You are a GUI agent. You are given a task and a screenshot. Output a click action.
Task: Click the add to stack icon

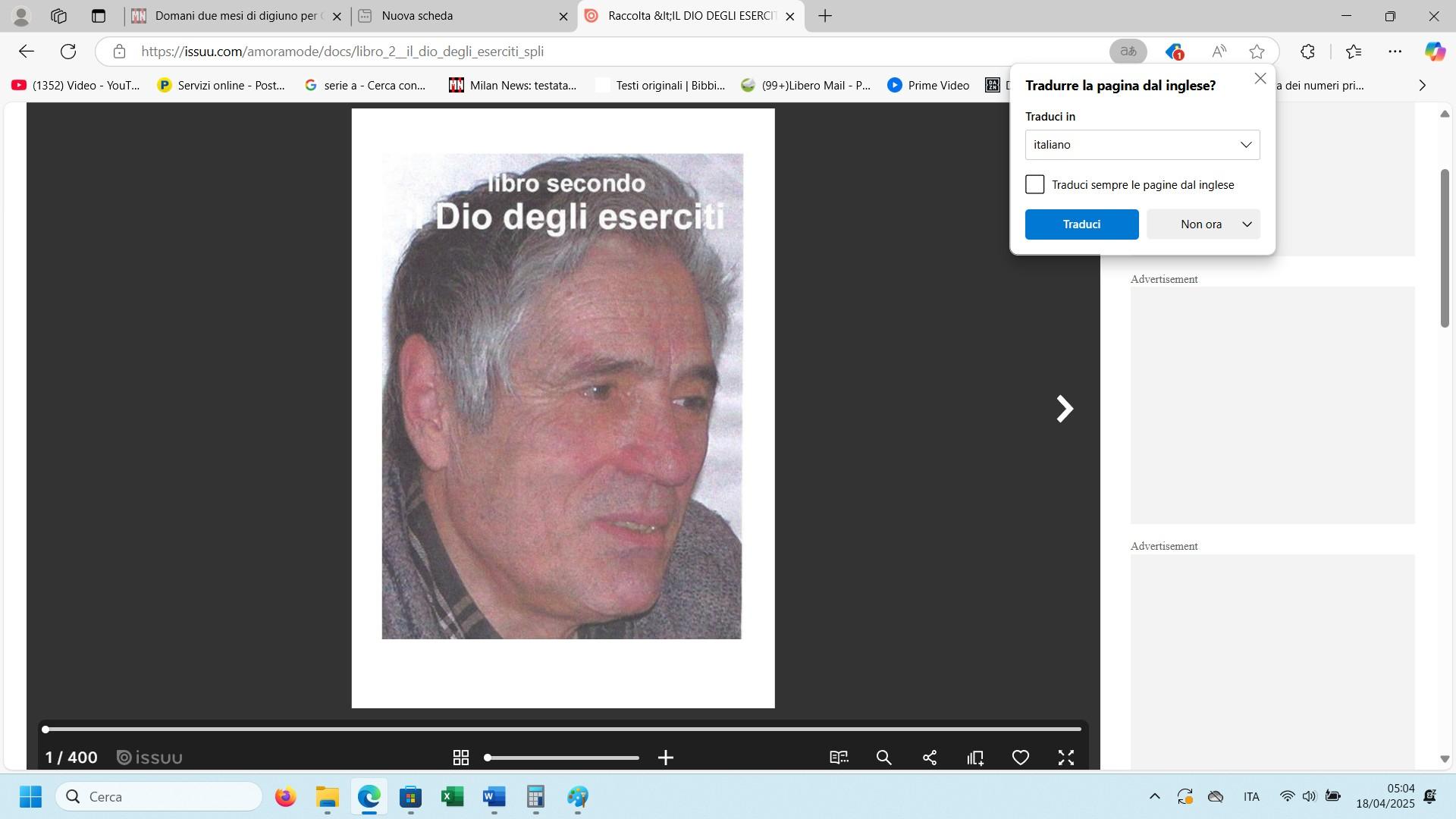pos(975,758)
